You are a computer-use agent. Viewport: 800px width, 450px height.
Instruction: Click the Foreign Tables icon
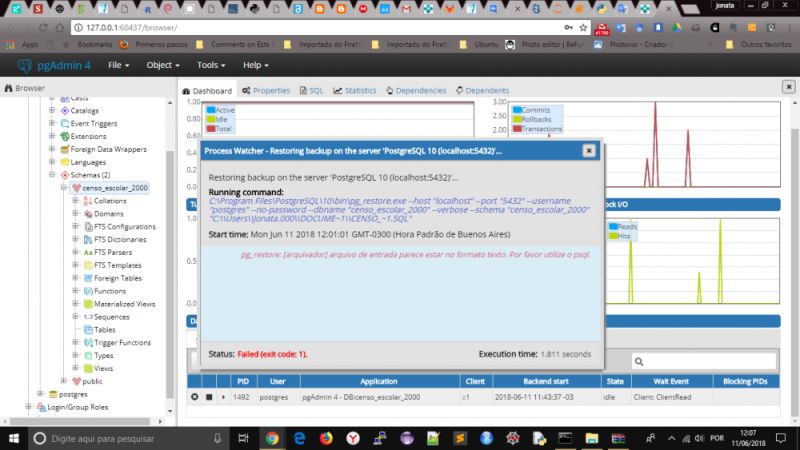click(x=88, y=278)
